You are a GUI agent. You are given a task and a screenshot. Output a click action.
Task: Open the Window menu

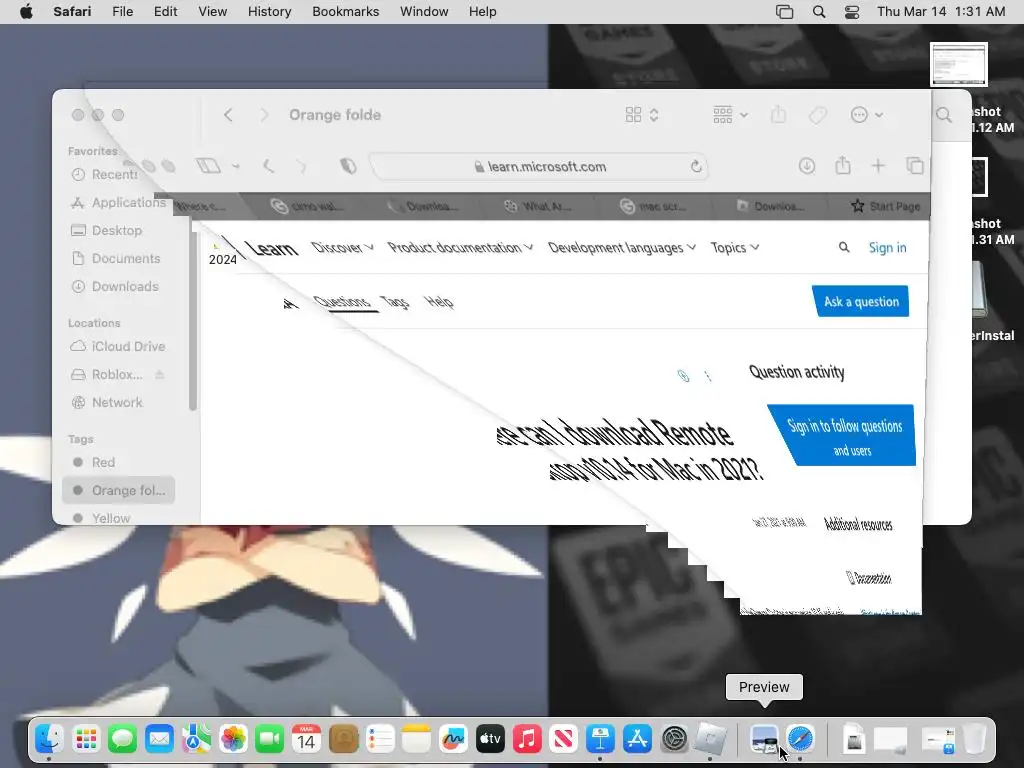(x=424, y=12)
